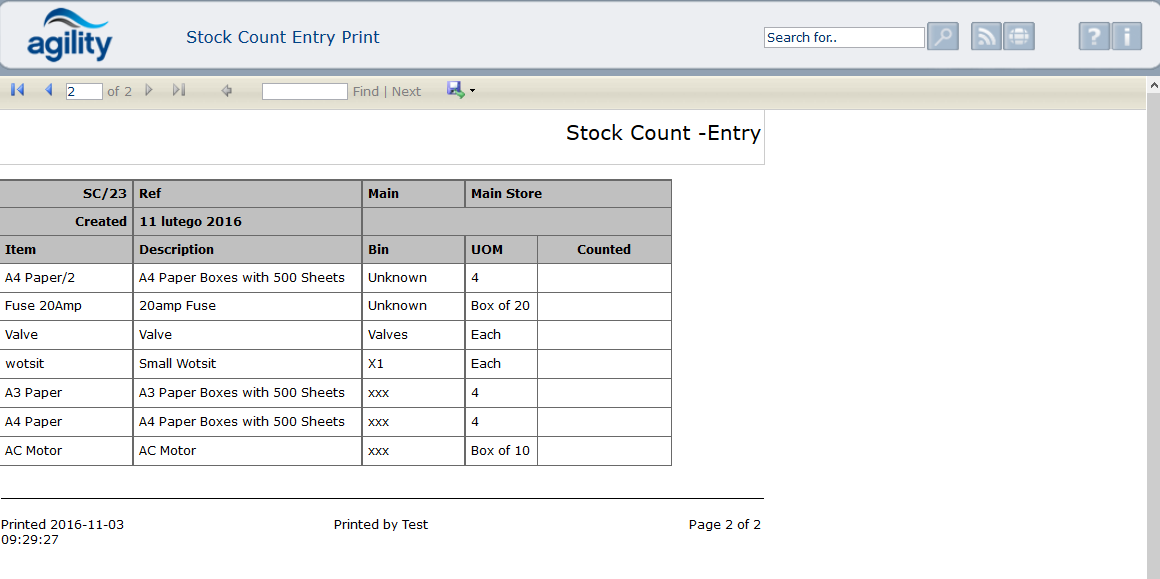1160x579 pixels.
Task: Click the Next link in toolbar
Action: pyautogui.click(x=406, y=91)
